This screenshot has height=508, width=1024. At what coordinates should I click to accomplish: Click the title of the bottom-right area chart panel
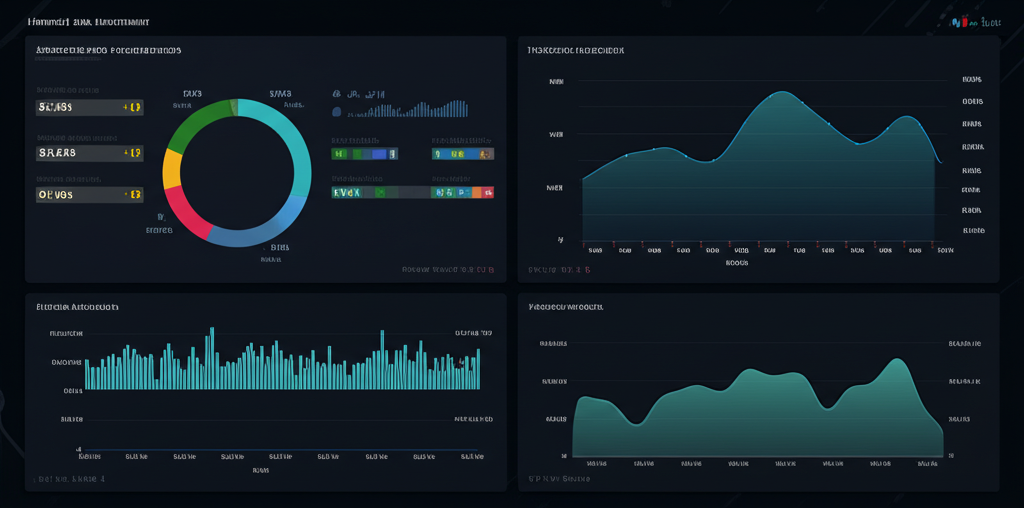pyautogui.click(x=565, y=307)
